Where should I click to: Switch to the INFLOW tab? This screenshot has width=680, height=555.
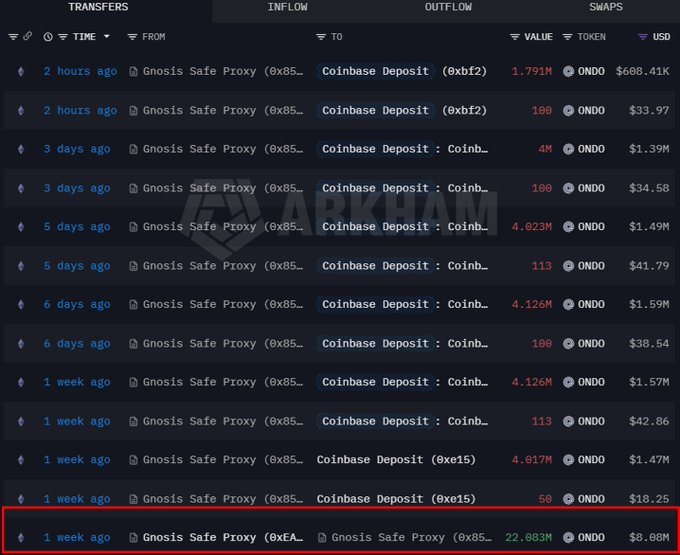287,7
